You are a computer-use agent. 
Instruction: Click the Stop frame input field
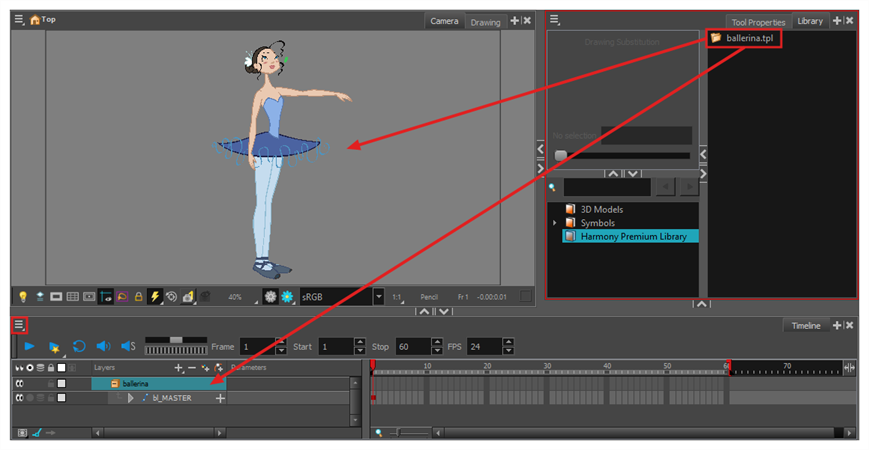pyautogui.click(x=410, y=347)
